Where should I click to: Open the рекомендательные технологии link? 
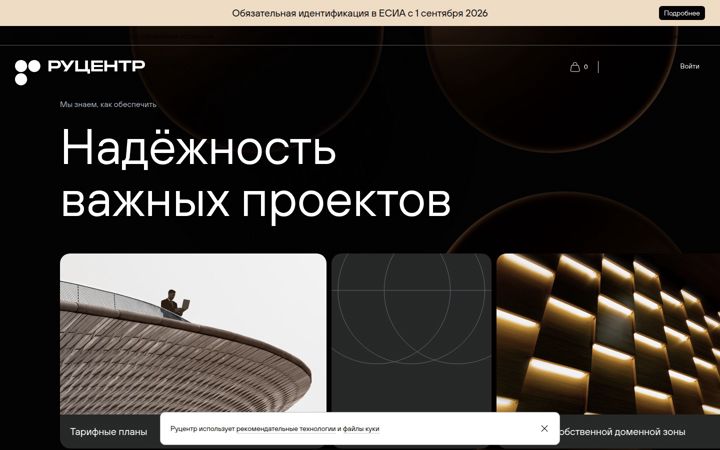(286, 429)
